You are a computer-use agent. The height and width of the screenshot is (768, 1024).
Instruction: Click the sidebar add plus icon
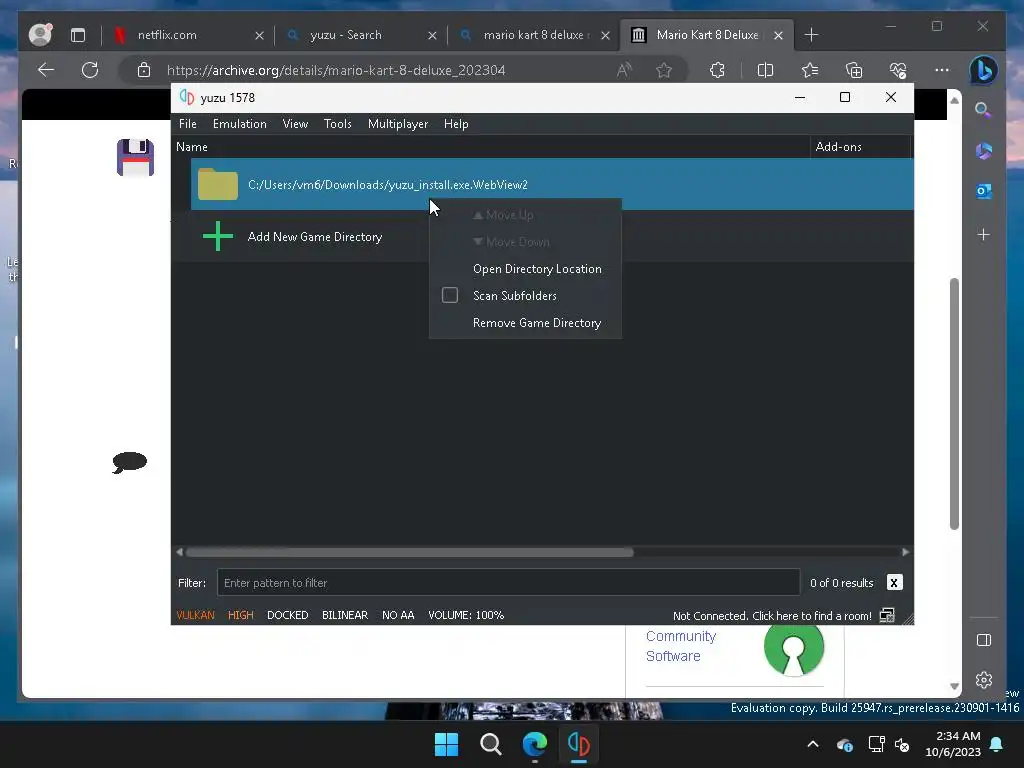[984, 234]
